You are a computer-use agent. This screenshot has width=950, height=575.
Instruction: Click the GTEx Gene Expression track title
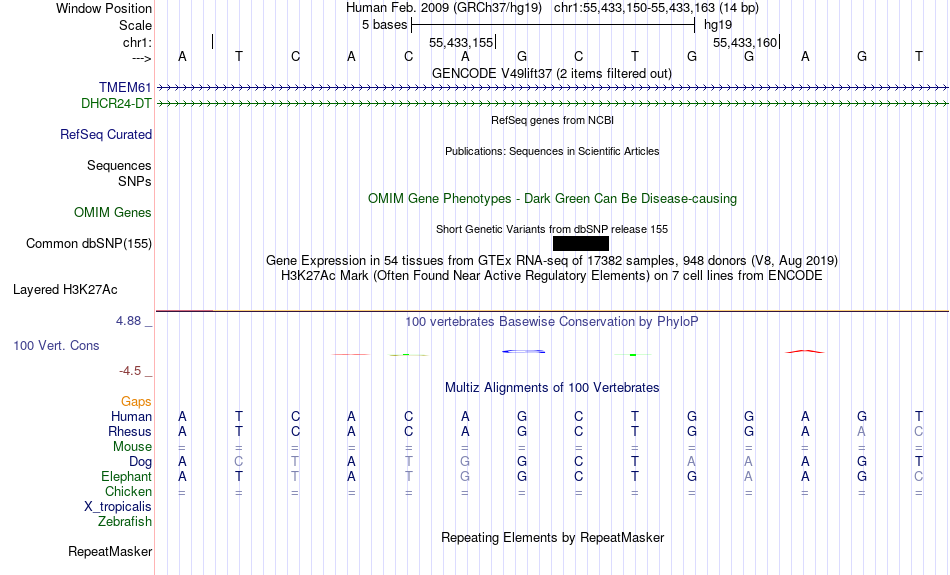coord(552,261)
